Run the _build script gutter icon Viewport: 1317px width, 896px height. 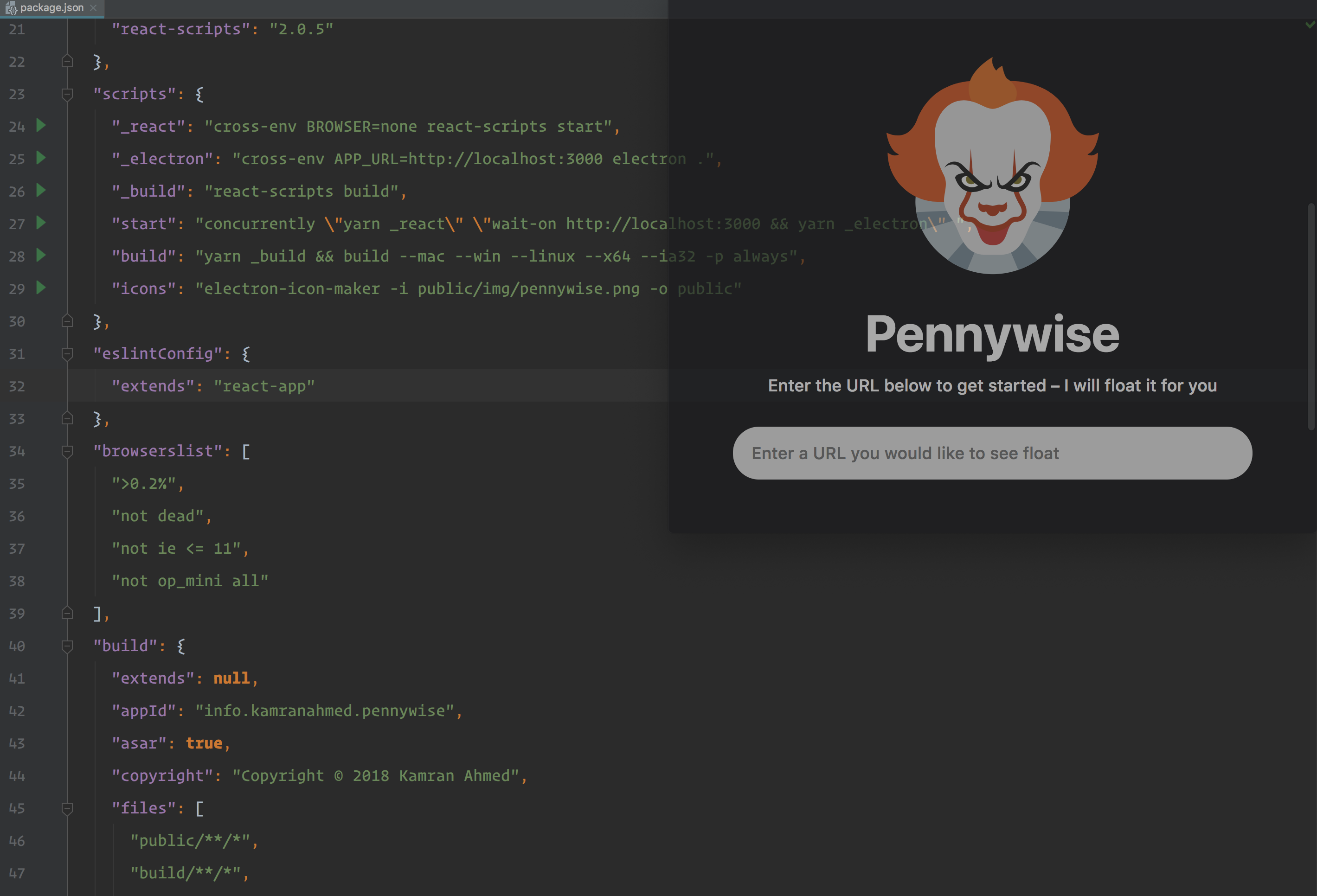41,190
